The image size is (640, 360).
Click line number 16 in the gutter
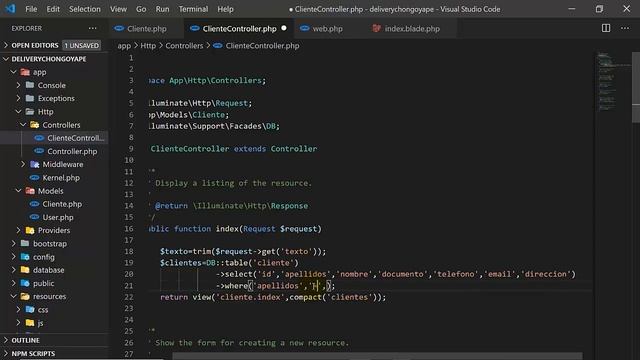[x=129, y=229]
